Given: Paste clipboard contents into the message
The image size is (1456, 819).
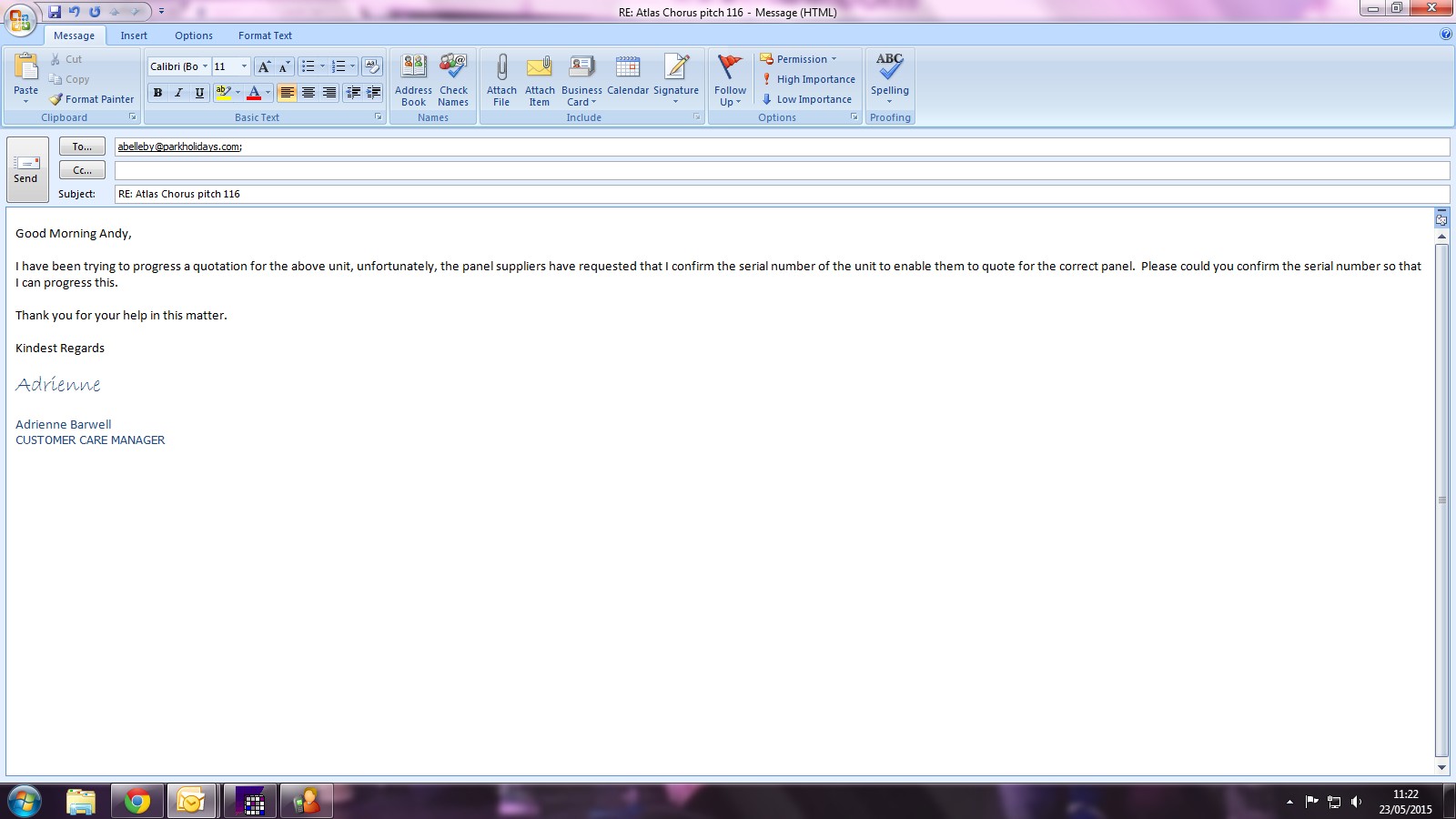Looking at the screenshot, I should [x=25, y=76].
